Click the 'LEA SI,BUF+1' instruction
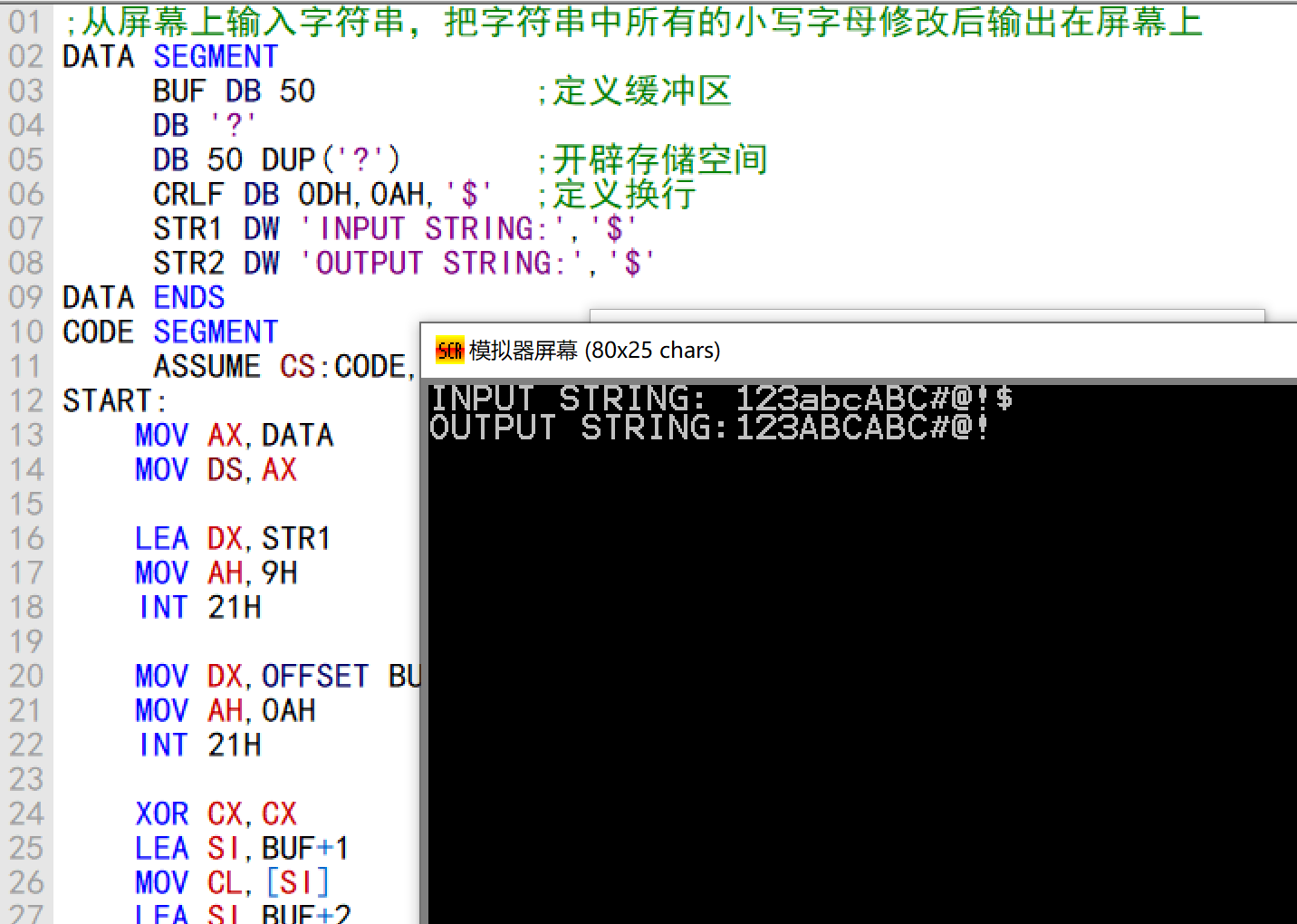Image resolution: width=1297 pixels, height=924 pixels. [242, 849]
